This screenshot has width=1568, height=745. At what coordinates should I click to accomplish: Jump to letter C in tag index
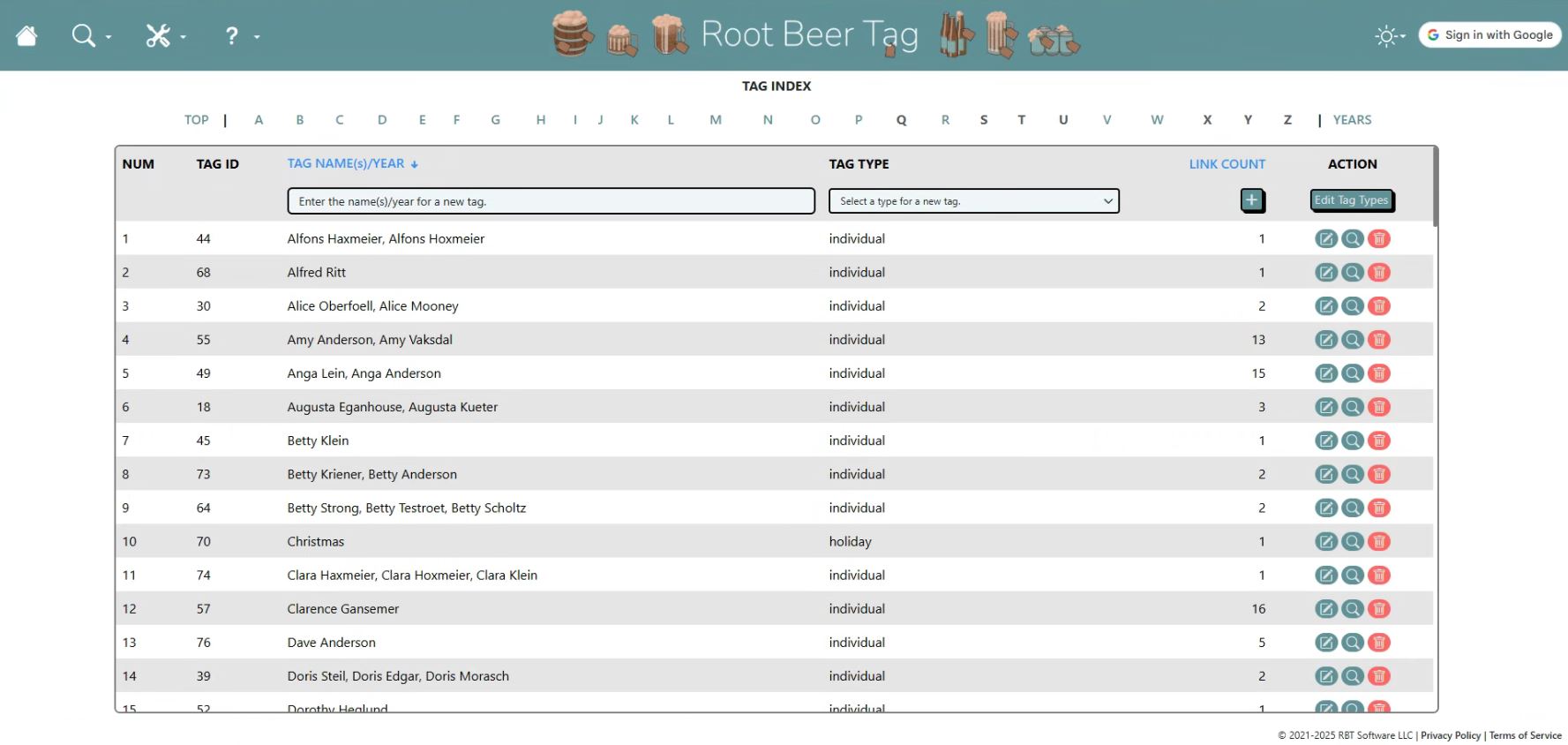click(339, 120)
